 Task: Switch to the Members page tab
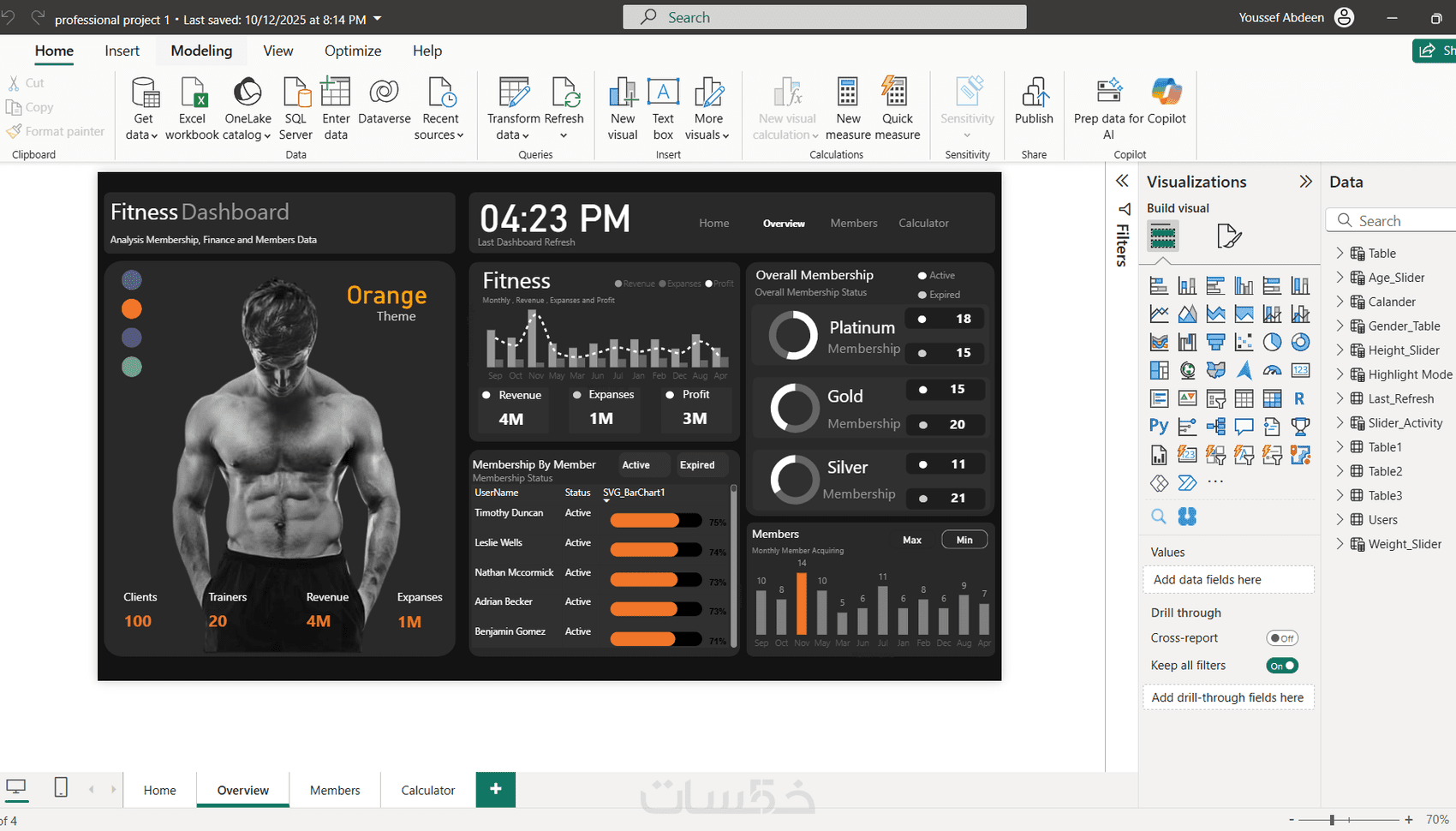coord(335,790)
